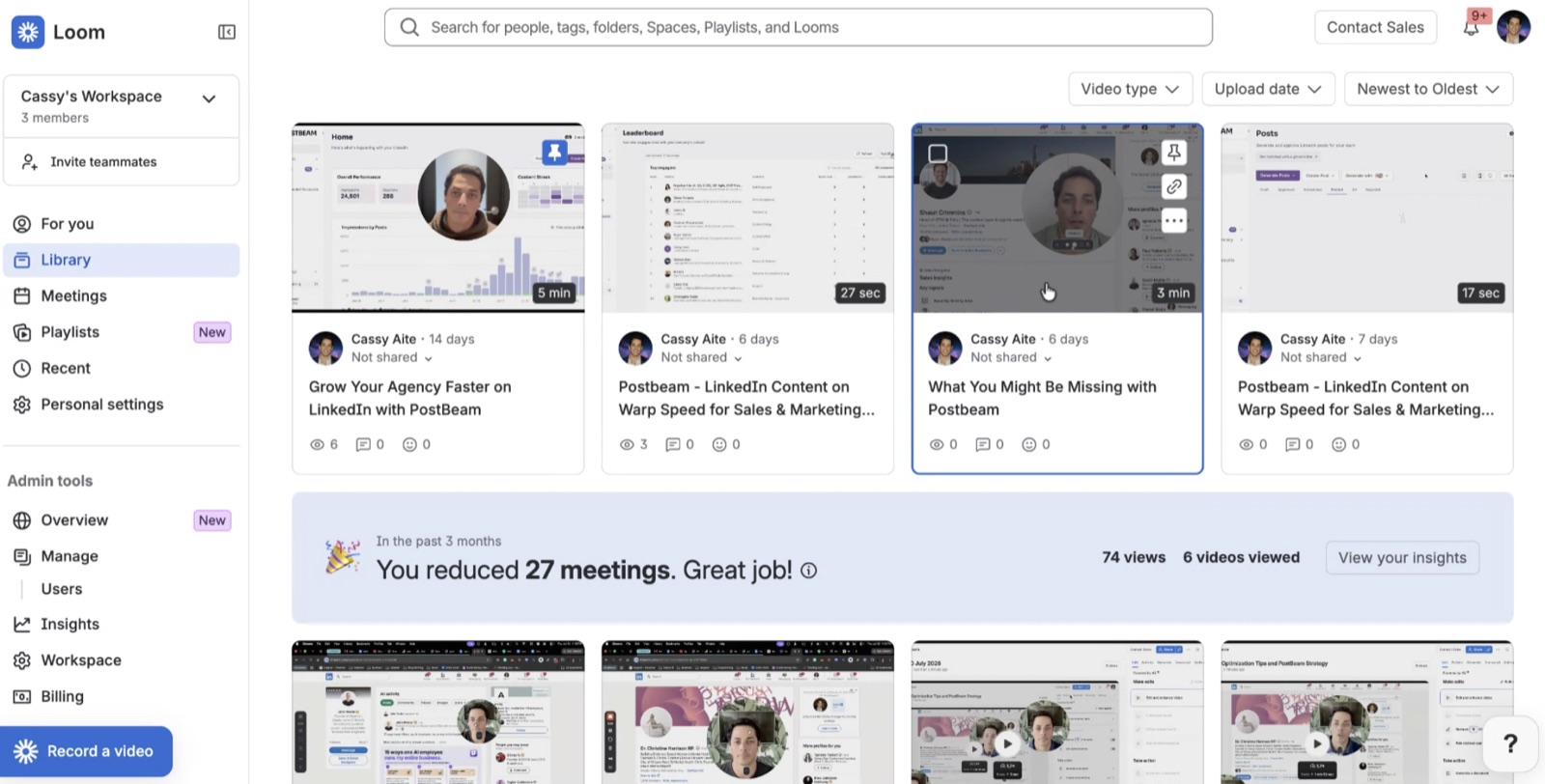The width and height of the screenshot is (1545, 784).
Task: Copy link of "What You Might Be Missing" video
Action: coord(1174,186)
